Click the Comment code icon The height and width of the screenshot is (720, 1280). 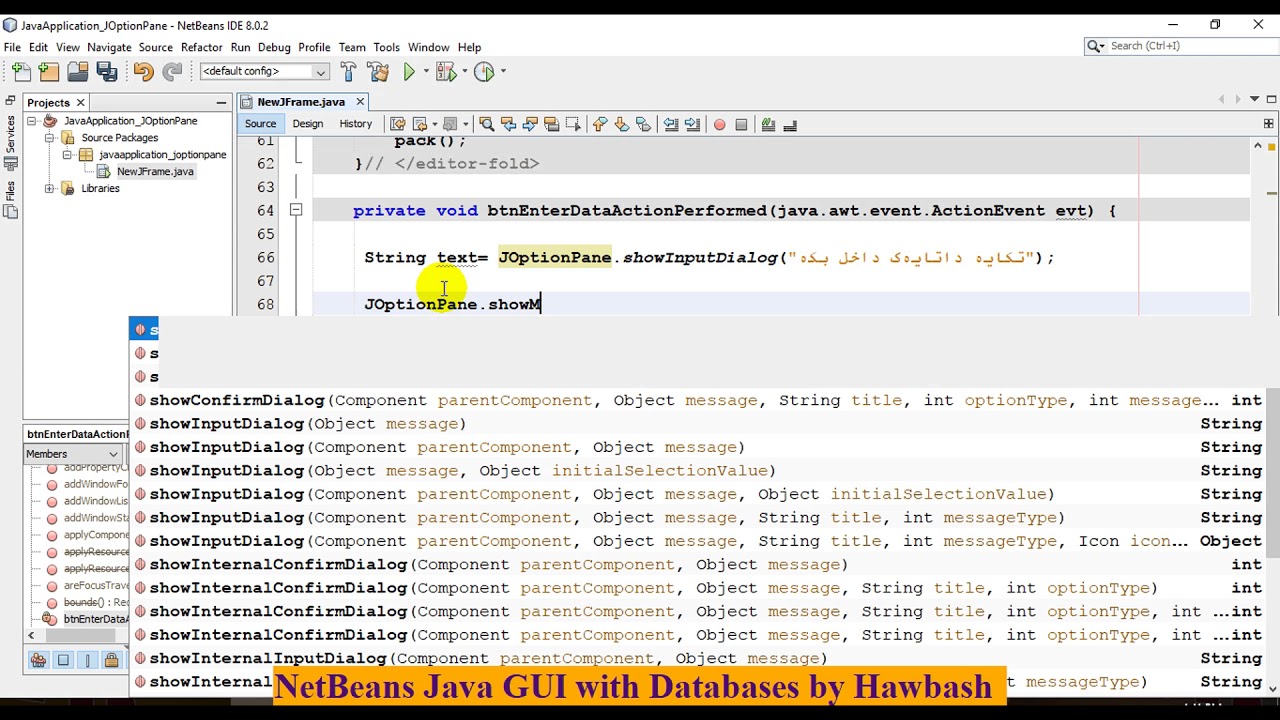[x=768, y=125]
